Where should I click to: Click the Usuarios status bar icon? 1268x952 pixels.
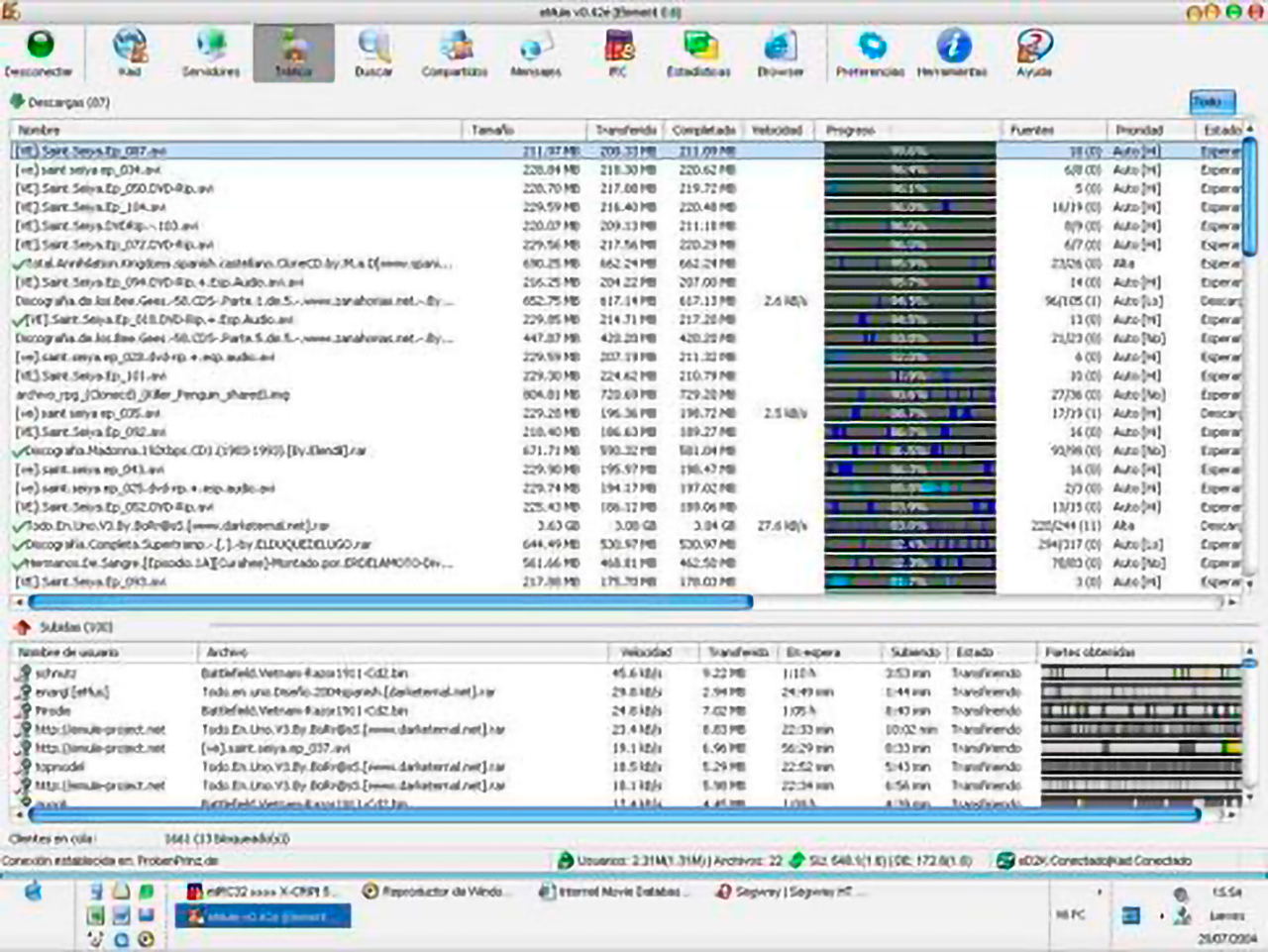(x=566, y=861)
